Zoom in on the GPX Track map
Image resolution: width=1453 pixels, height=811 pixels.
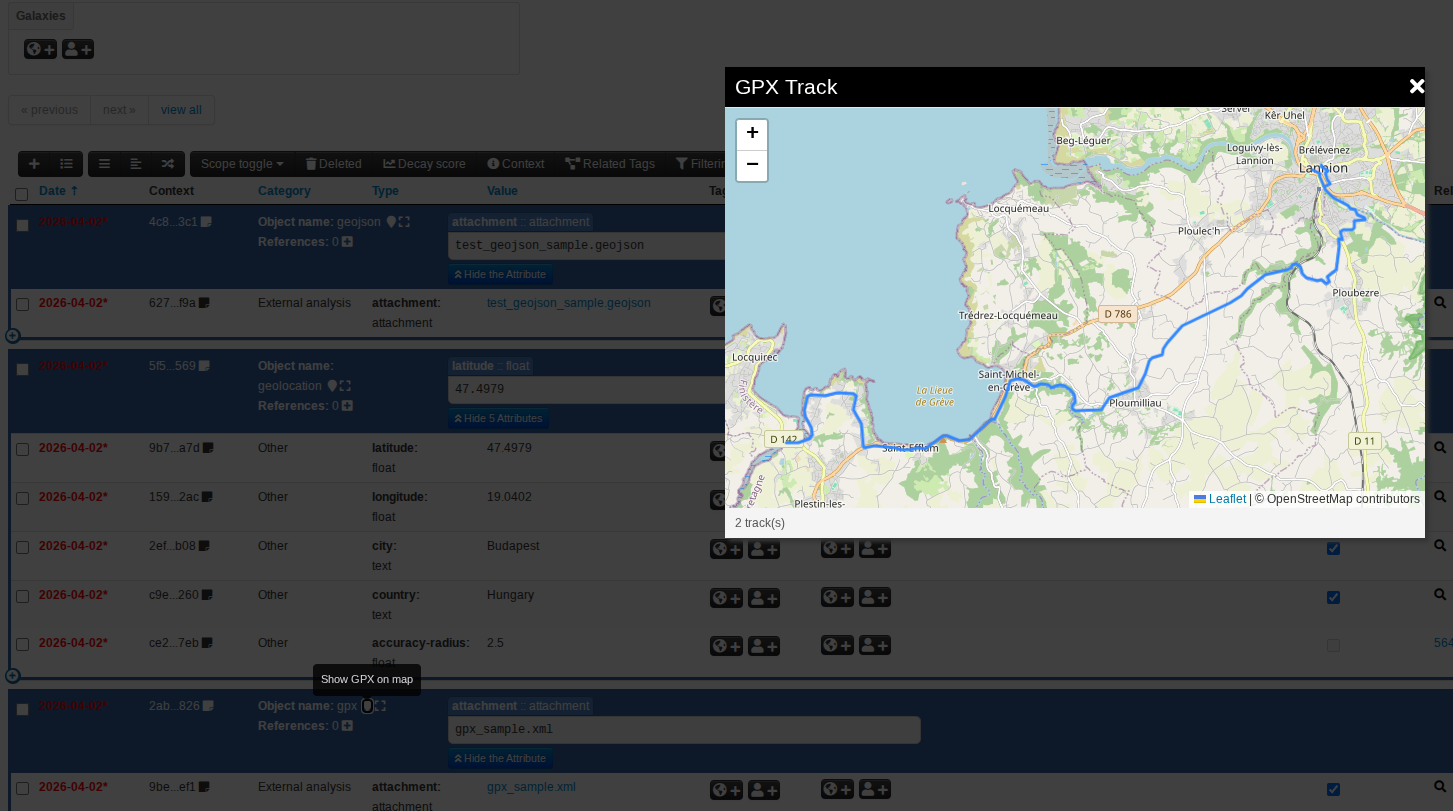752,134
